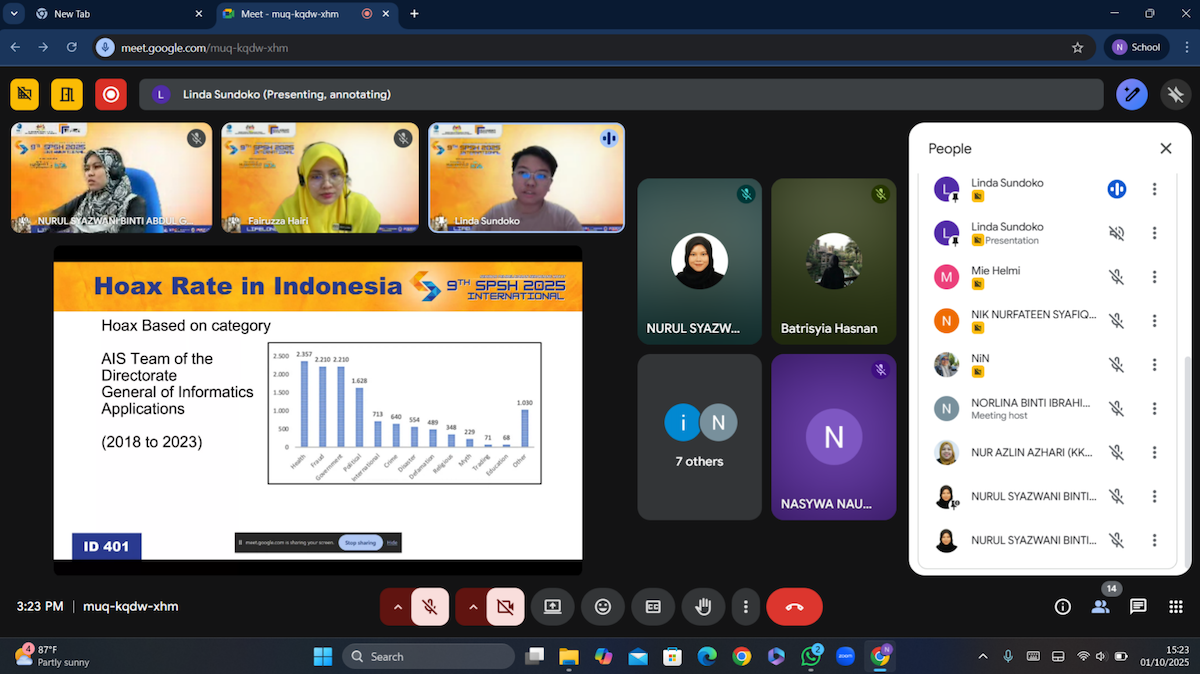Click Stop sharing on the presented slide
The width and height of the screenshot is (1200, 674).
coord(359,542)
